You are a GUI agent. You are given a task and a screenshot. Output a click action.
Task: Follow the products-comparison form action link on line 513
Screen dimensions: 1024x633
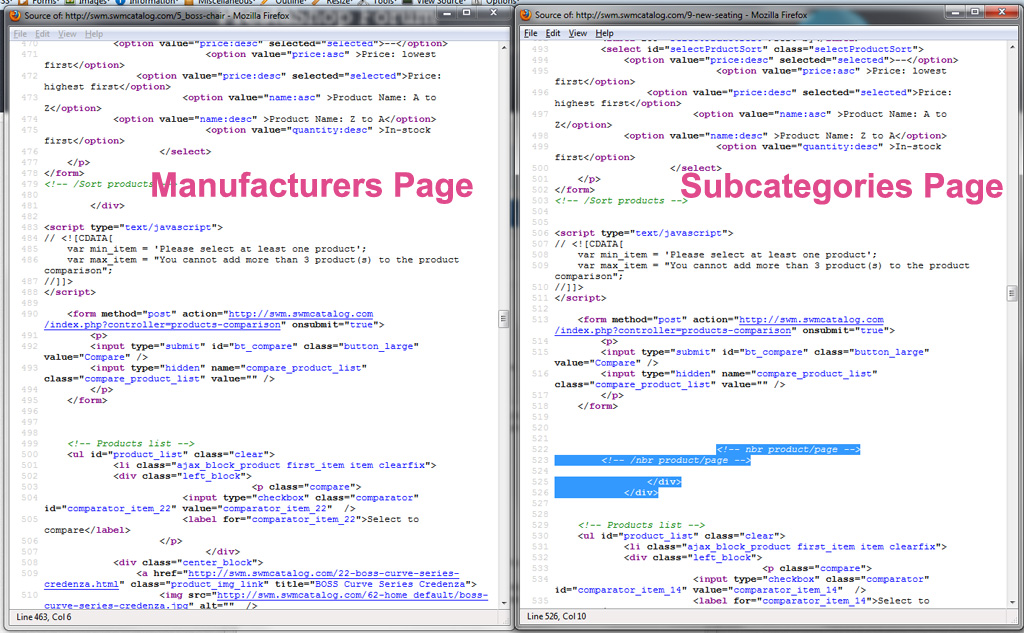coord(719,325)
